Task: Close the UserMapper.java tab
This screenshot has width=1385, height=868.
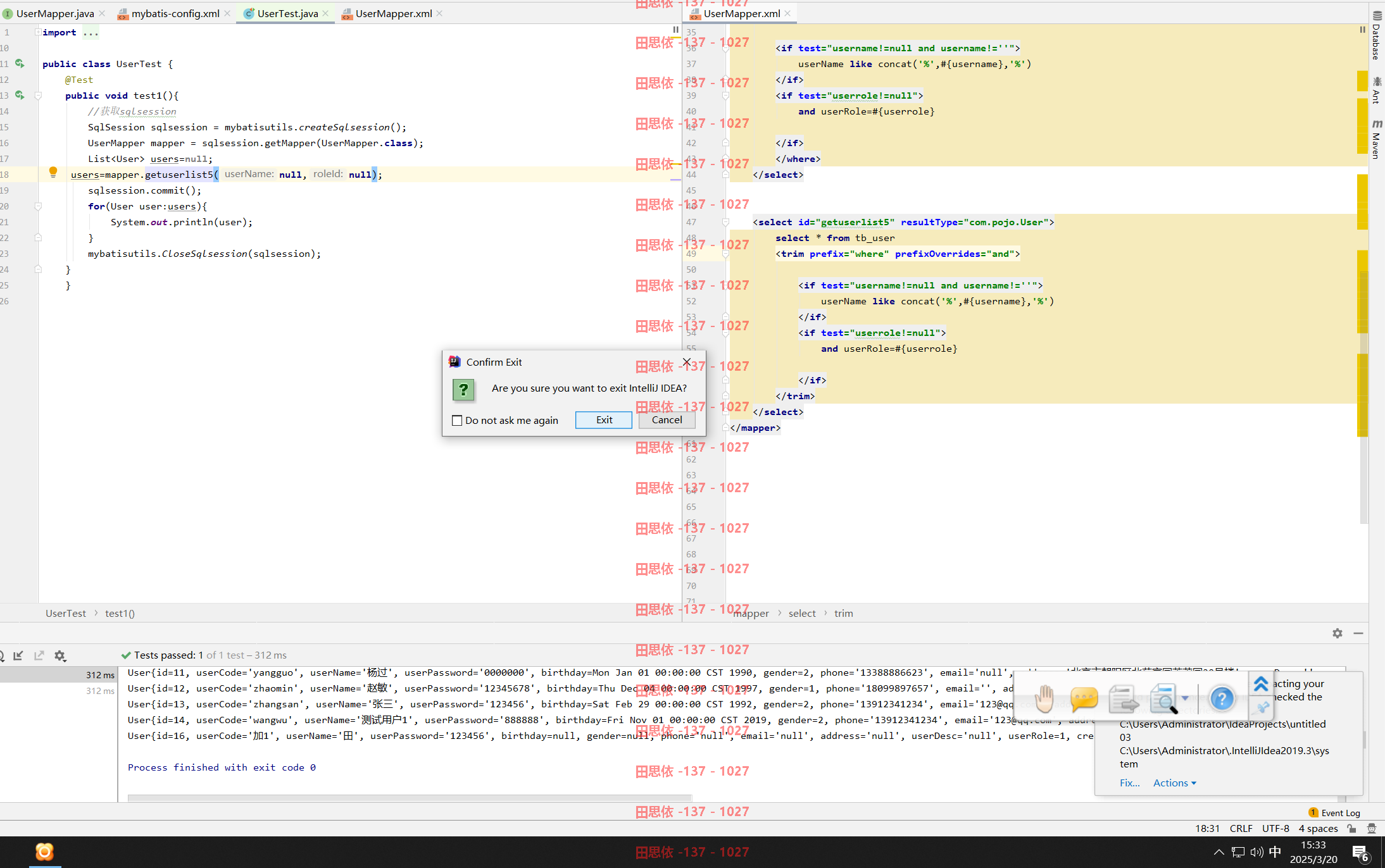Action: click(x=102, y=13)
